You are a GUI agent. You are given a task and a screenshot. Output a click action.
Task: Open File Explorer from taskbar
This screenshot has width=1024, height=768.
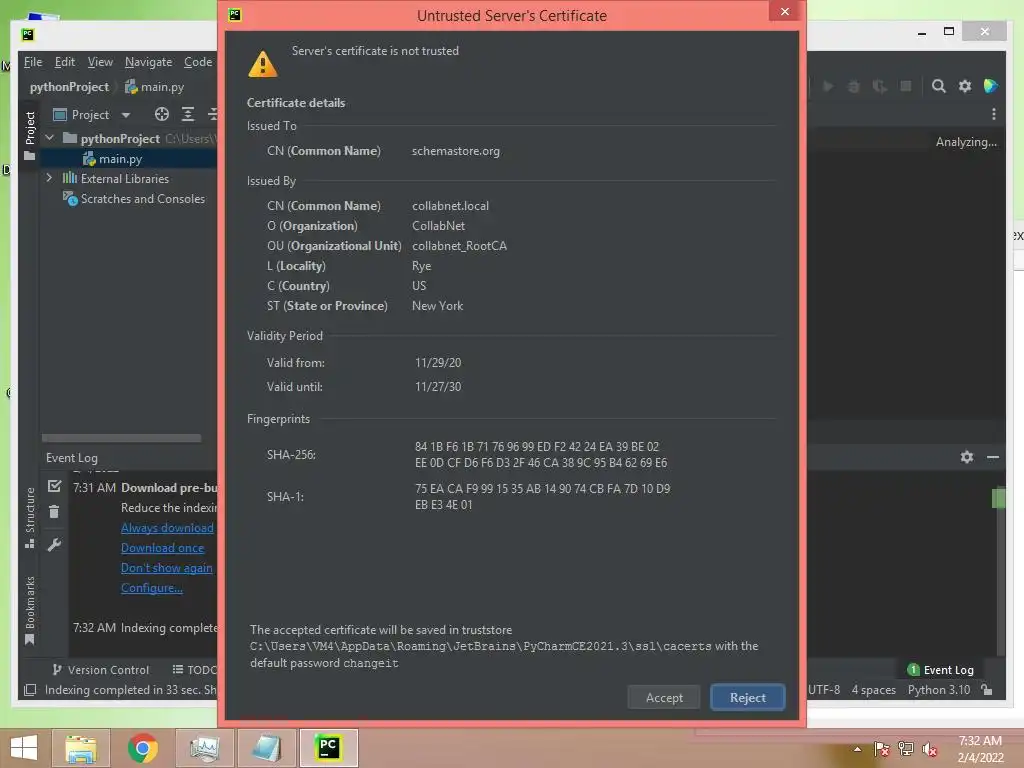pyautogui.click(x=80, y=748)
